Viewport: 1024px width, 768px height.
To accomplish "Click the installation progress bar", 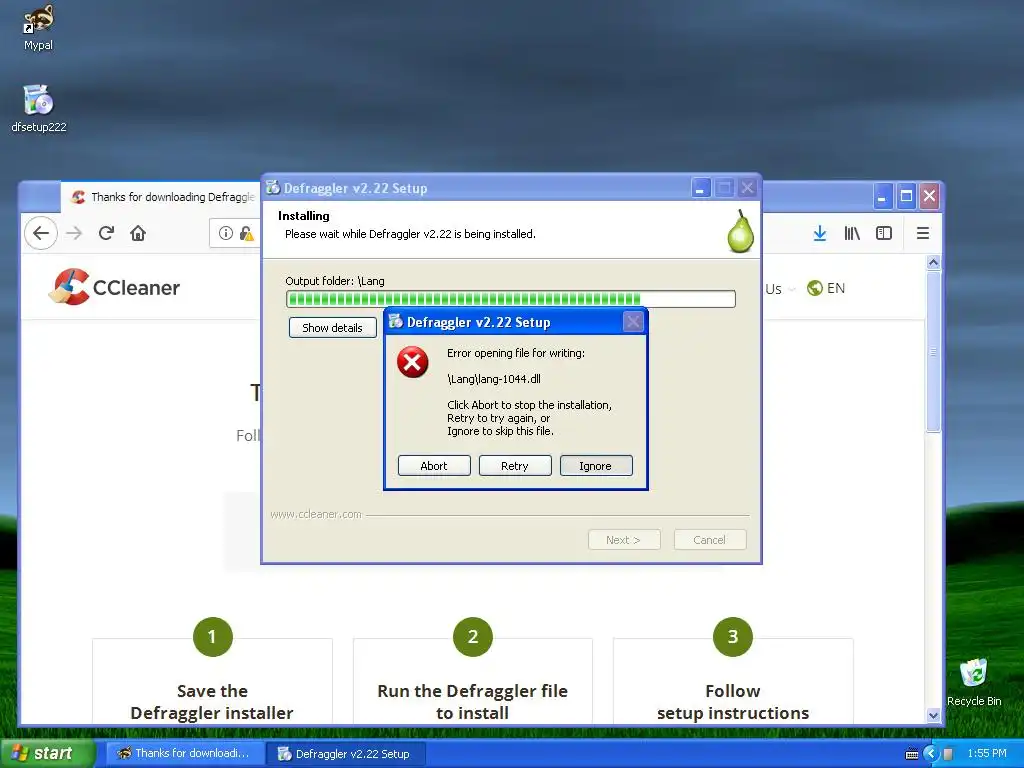I will pos(511,299).
